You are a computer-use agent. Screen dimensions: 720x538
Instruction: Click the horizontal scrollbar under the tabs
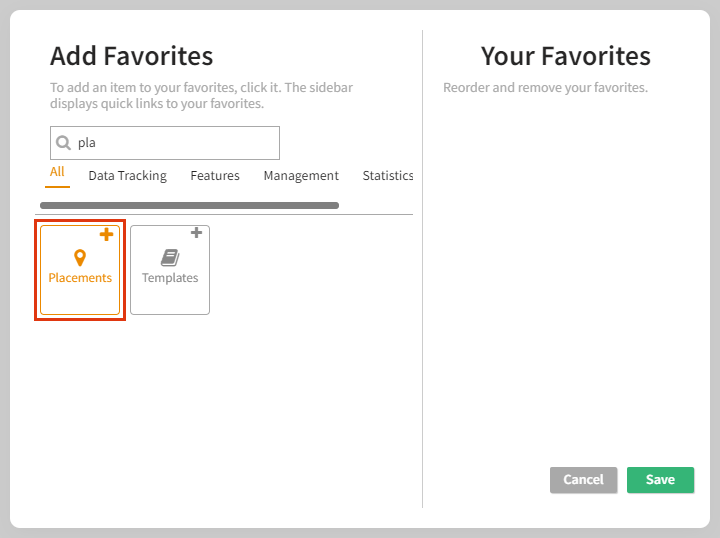pyautogui.click(x=189, y=205)
